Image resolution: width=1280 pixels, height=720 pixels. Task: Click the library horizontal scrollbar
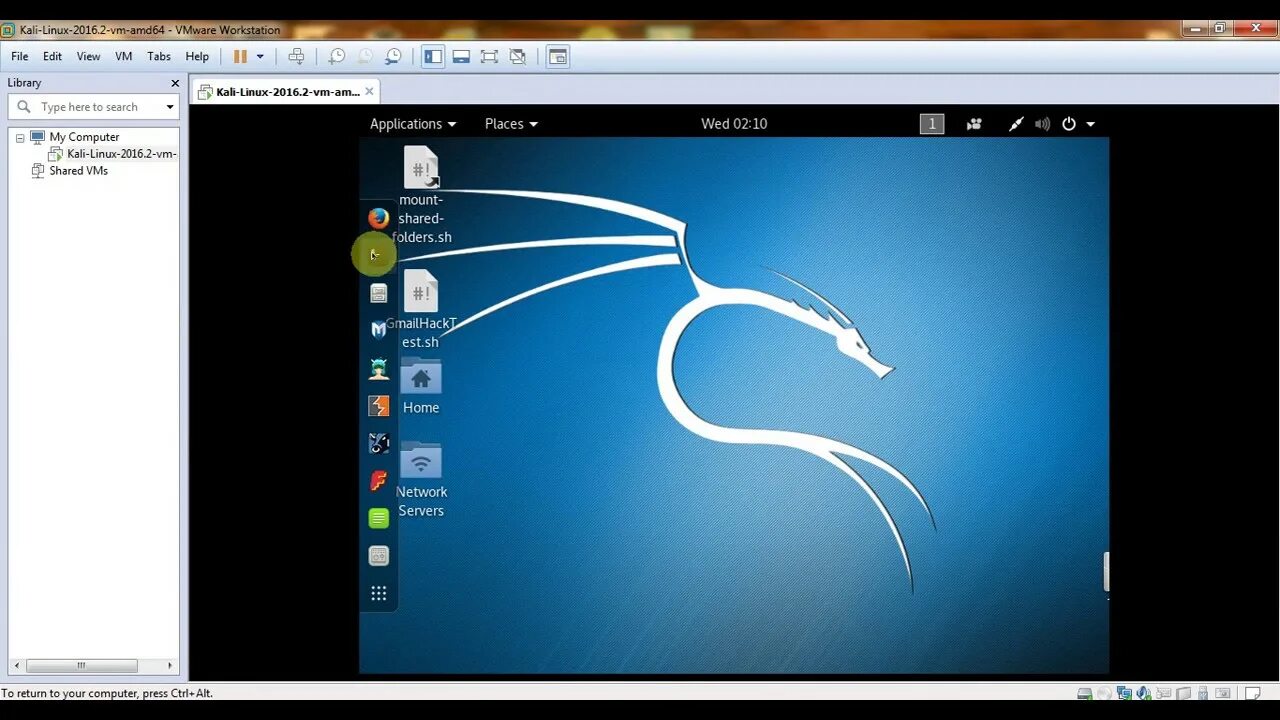pos(82,665)
